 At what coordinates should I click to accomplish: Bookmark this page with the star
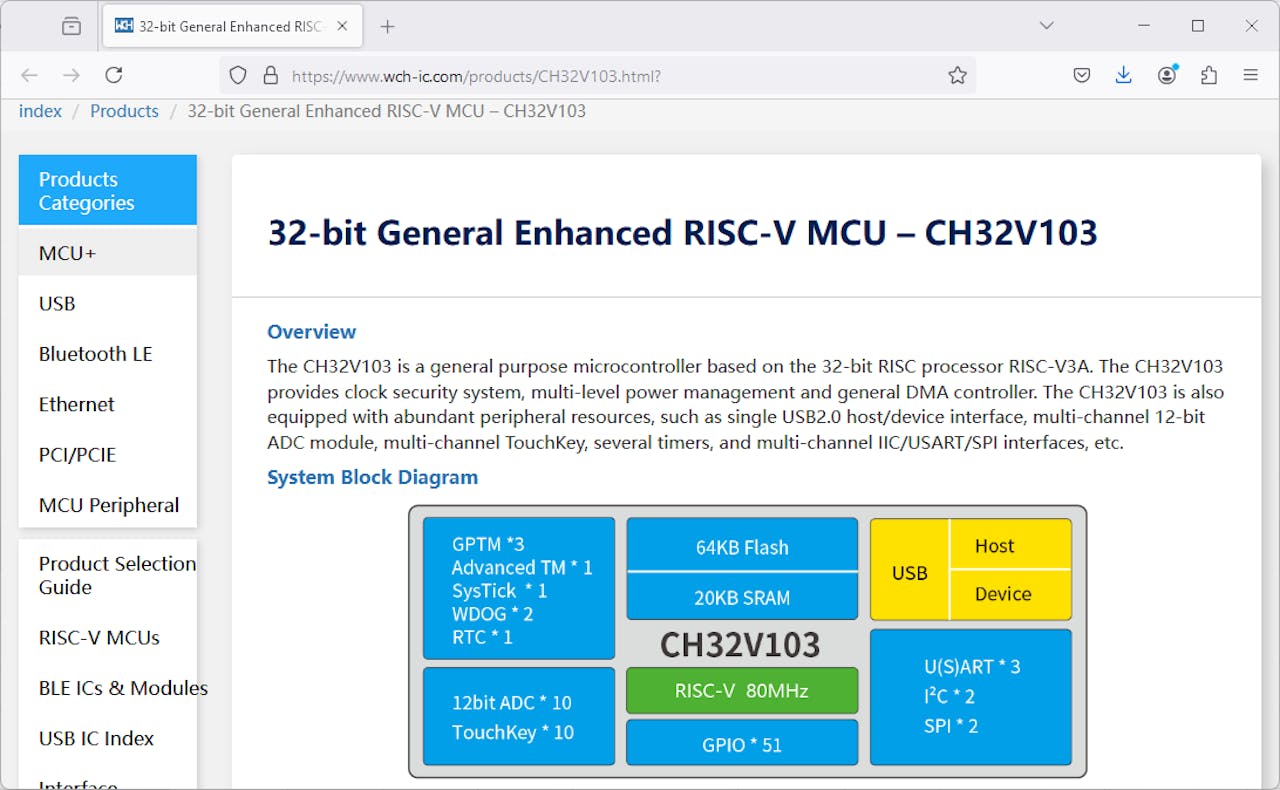click(x=957, y=75)
